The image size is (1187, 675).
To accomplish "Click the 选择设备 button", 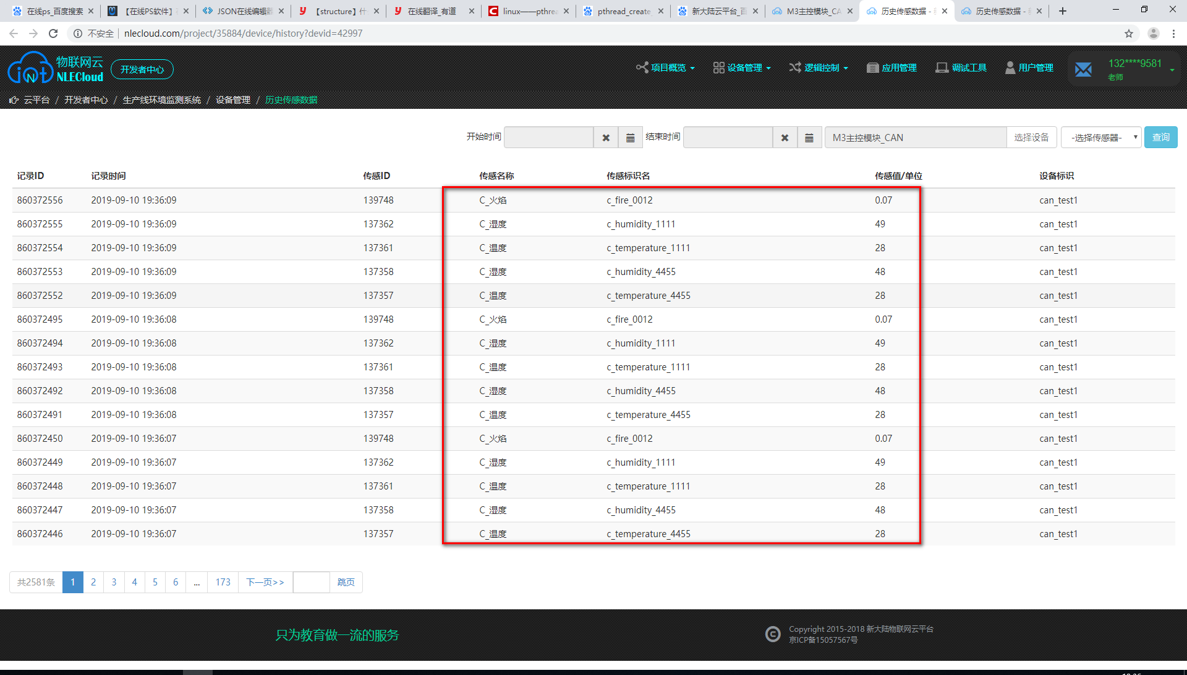I will point(1031,138).
